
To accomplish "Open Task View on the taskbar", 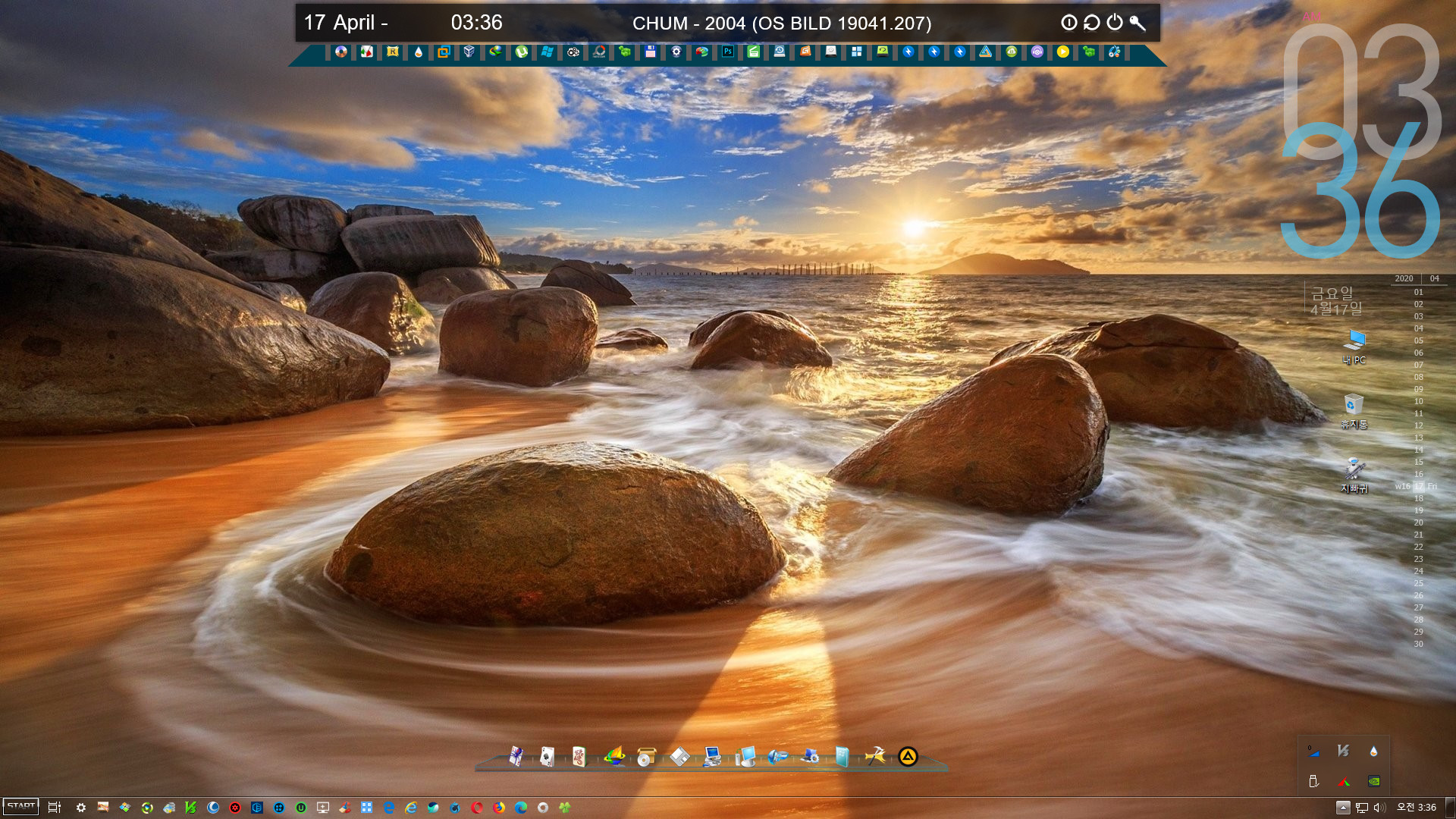I will pos(54,808).
